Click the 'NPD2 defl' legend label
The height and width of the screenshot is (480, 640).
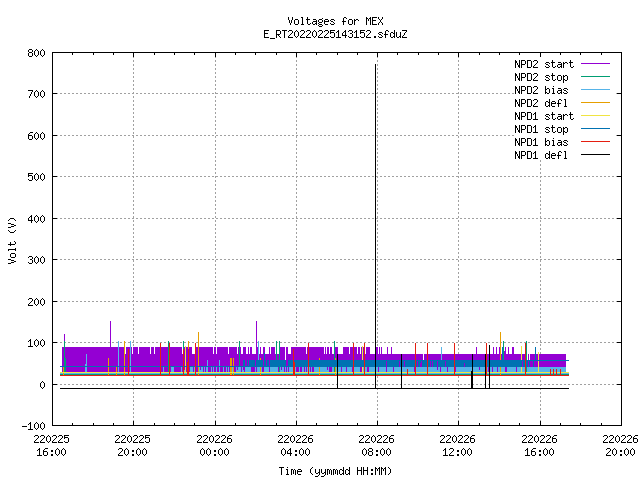click(541, 103)
